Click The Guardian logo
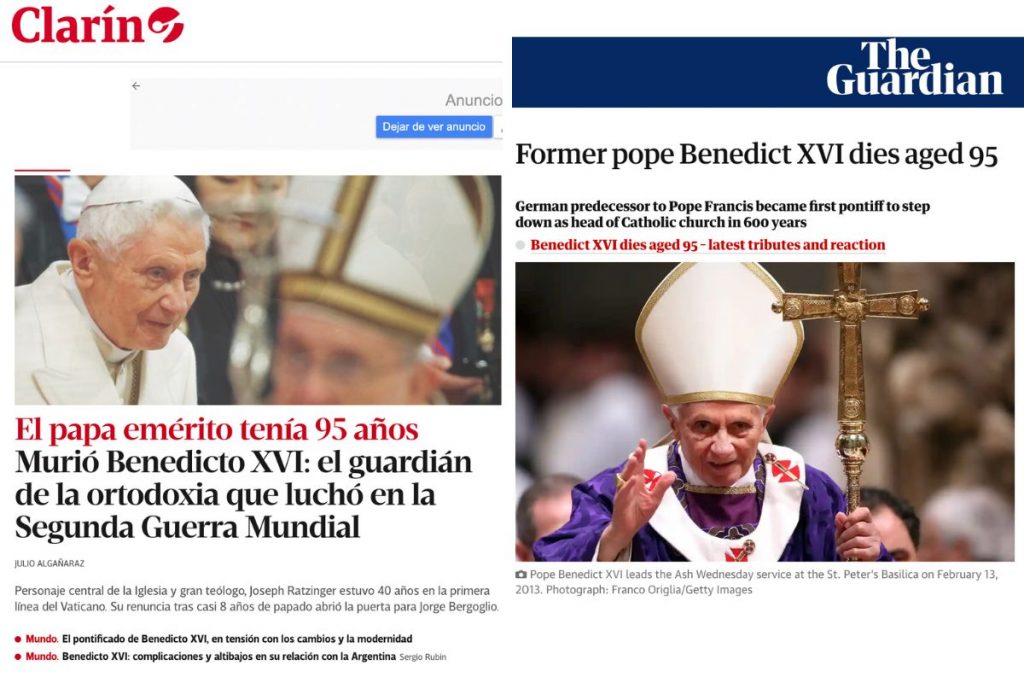 [x=914, y=68]
